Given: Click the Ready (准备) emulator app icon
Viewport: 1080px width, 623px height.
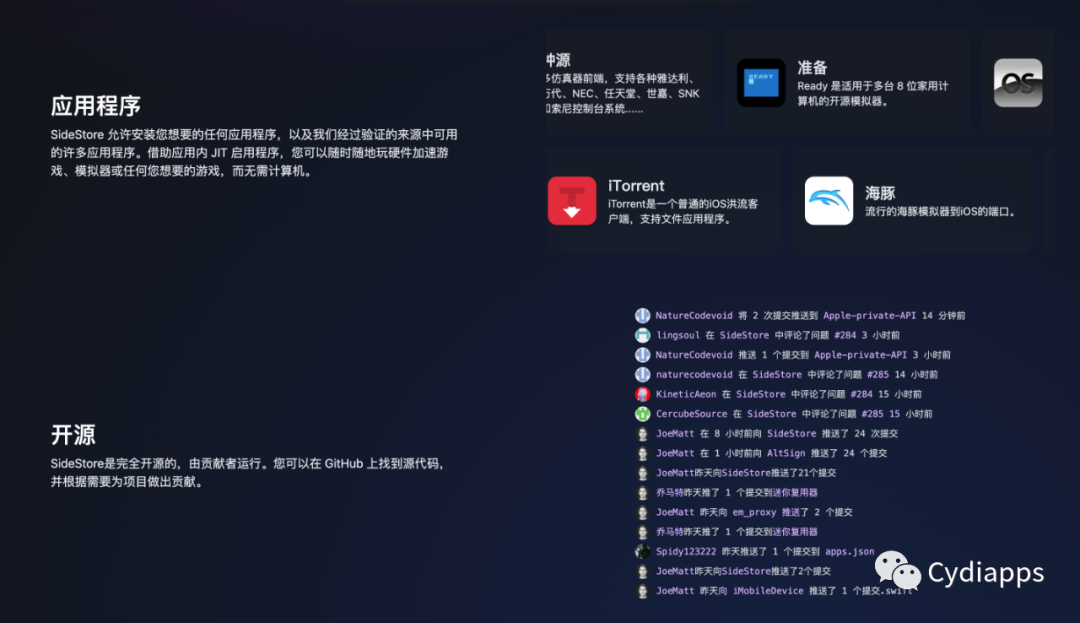Looking at the screenshot, I should pyautogui.click(x=761, y=83).
